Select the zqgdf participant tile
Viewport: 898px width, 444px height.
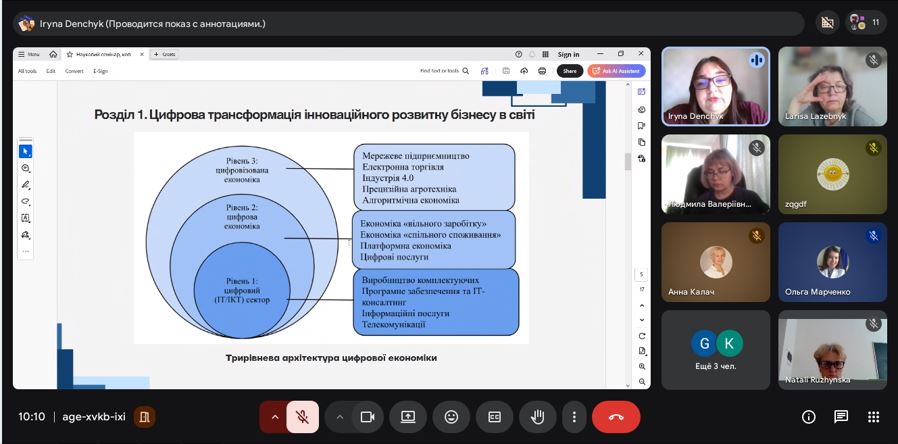pos(832,174)
